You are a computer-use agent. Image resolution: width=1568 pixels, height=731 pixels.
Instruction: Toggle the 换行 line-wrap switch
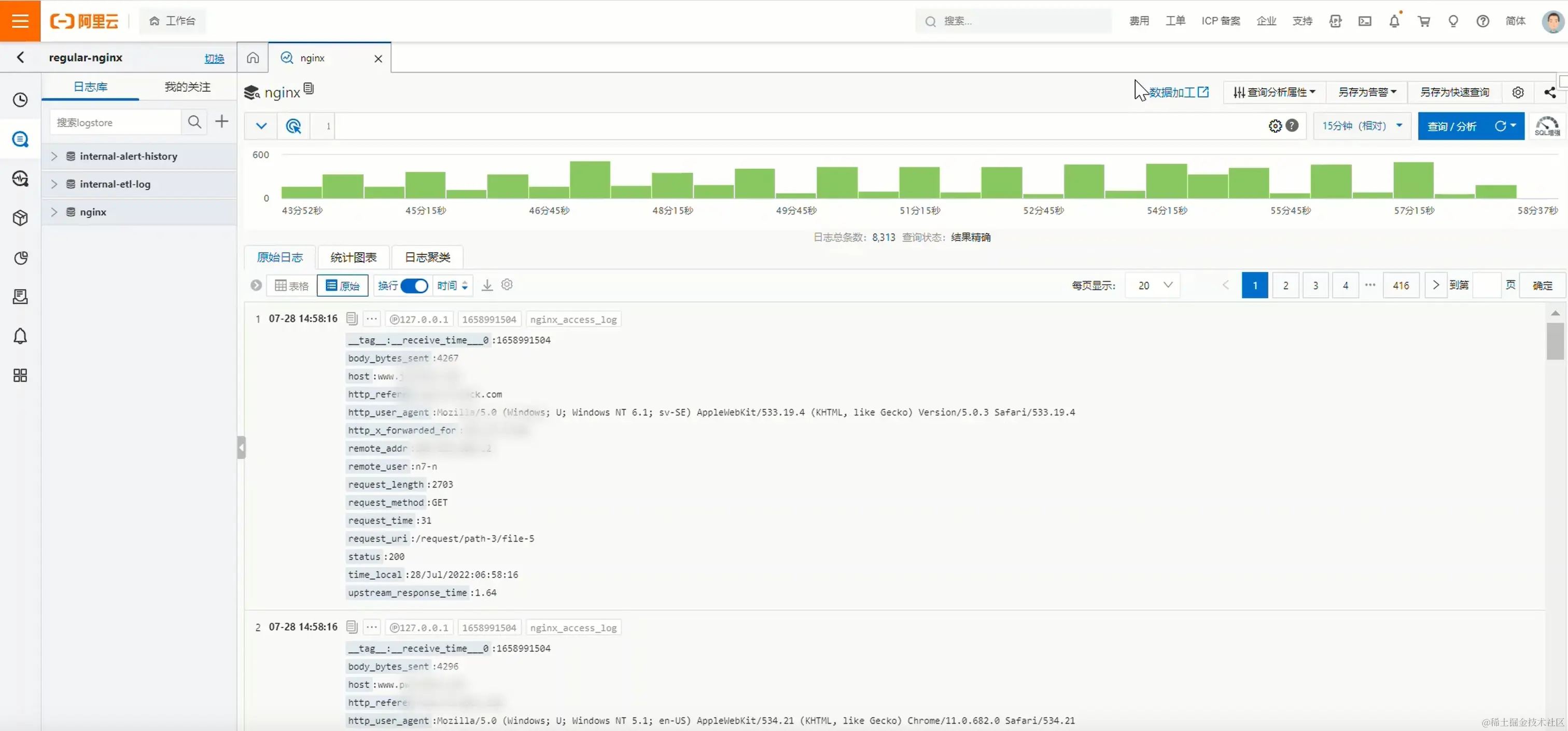coord(414,286)
